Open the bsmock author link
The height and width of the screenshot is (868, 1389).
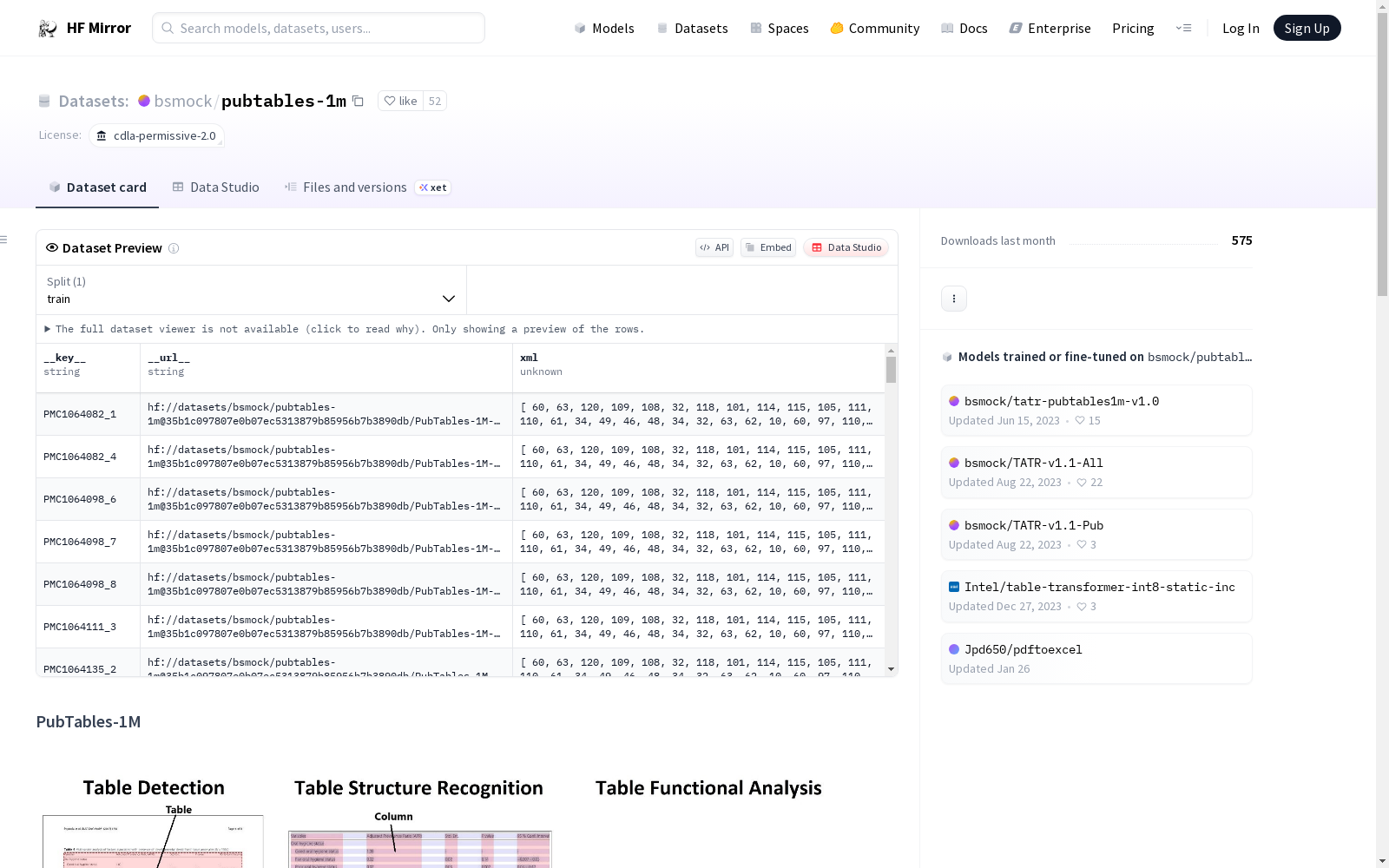pos(183,102)
